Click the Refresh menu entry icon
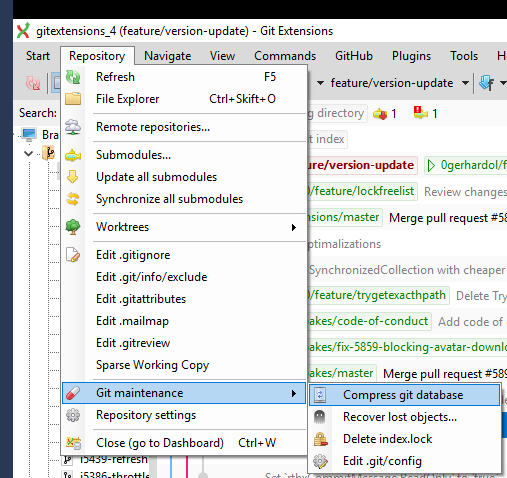Screen dimensions: 507x478 click(x=73, y=77)
